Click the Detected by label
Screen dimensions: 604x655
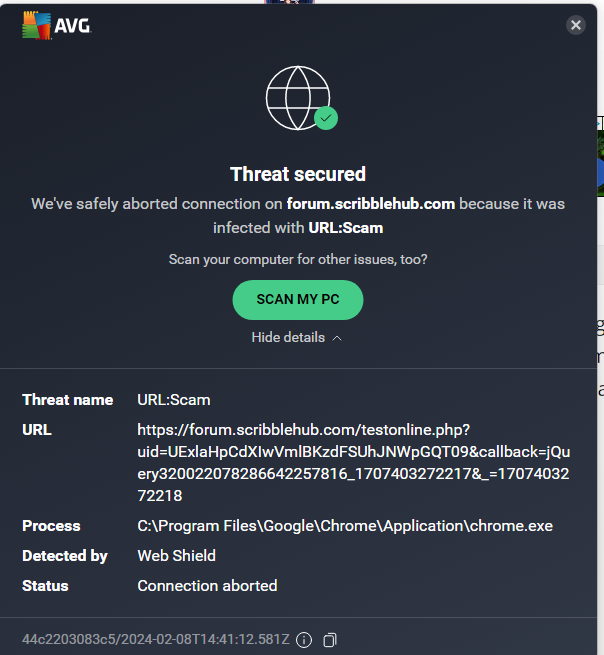(65, 556)
